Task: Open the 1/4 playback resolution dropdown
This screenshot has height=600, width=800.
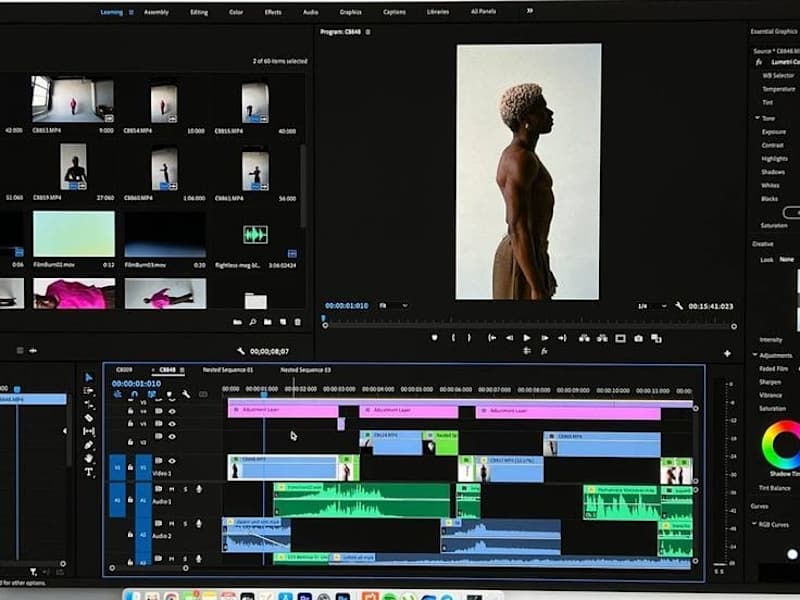Action: [x=652, y=306]
